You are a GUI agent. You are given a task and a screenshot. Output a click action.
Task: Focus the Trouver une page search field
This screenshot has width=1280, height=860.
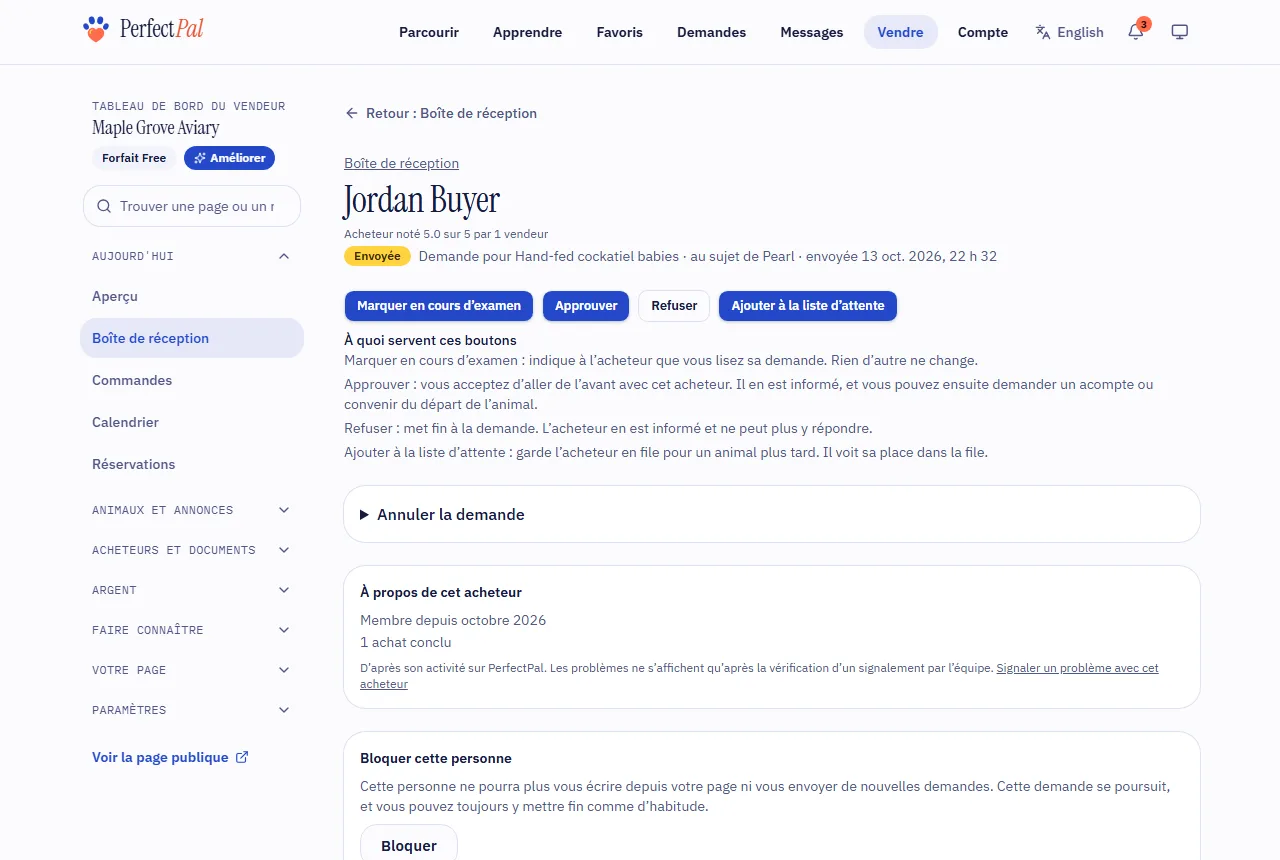tap(192, 206)
